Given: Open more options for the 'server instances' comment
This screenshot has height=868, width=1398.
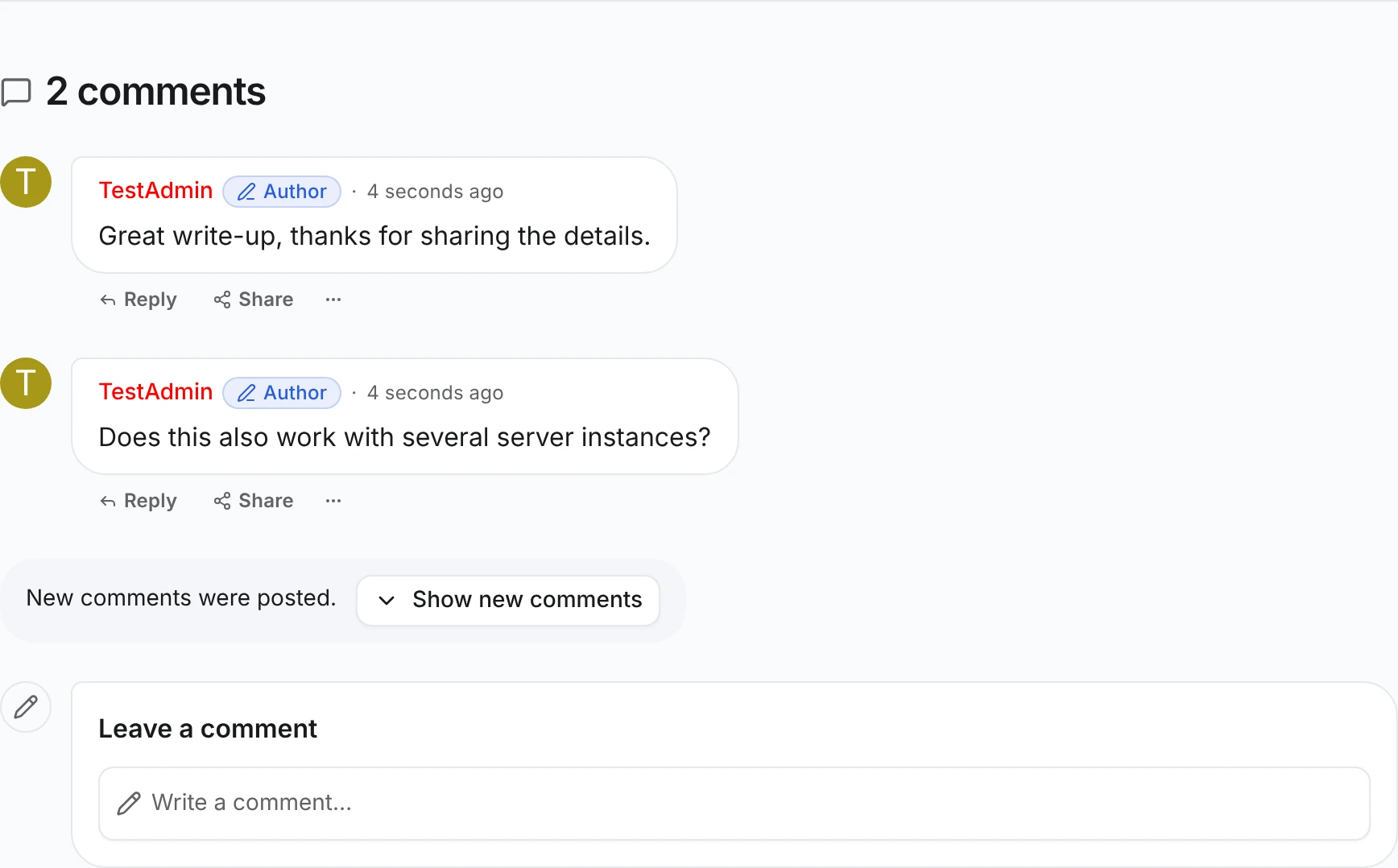Looking at the screenshot, I should pyautogui.click(x=333, y=501).
